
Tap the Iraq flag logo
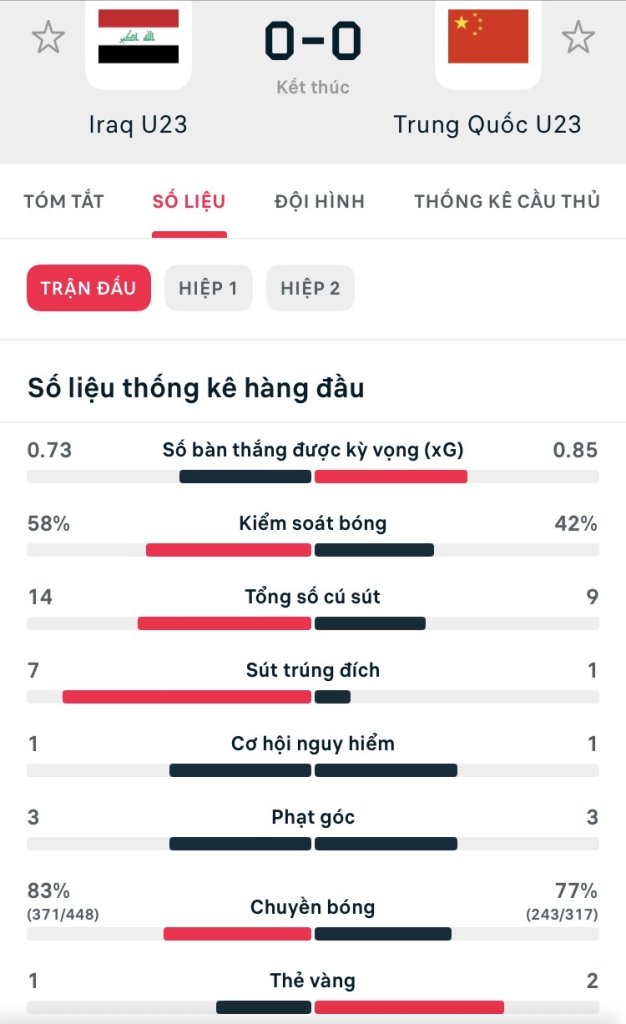(138, 40)
